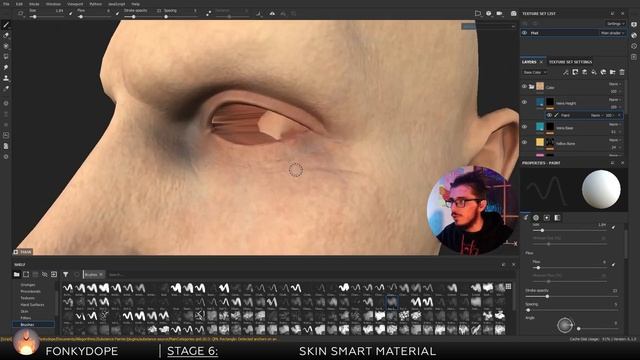640x360 pixels.
Task: Click the Flow slider in Properties panel
Action: click(569, 268)
